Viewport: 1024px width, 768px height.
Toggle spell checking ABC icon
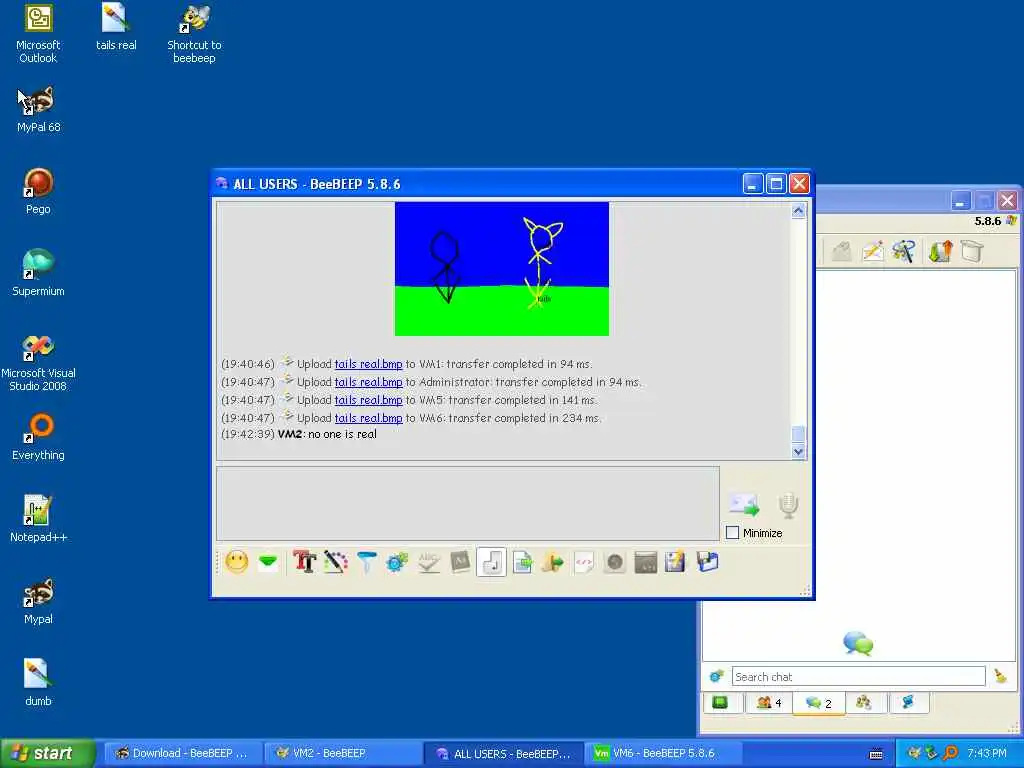coord(428,562)
